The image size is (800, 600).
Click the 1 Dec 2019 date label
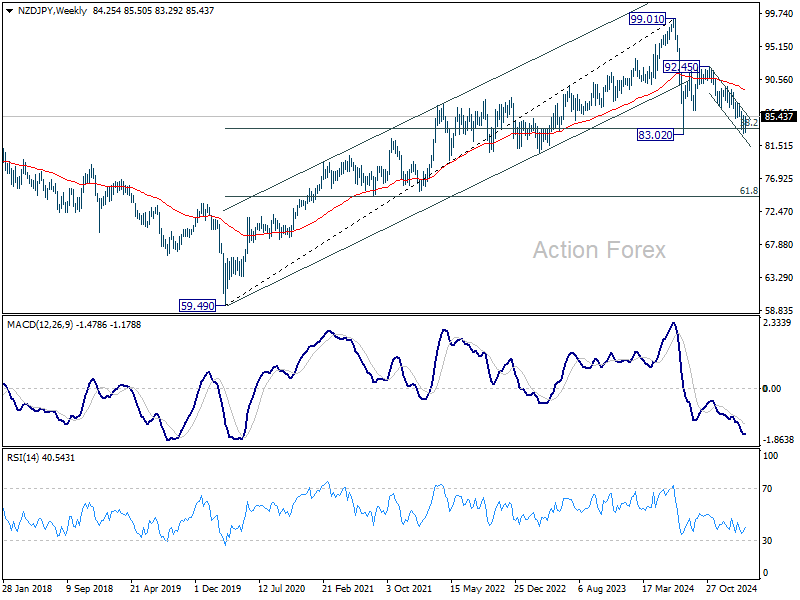click(218, 588)
